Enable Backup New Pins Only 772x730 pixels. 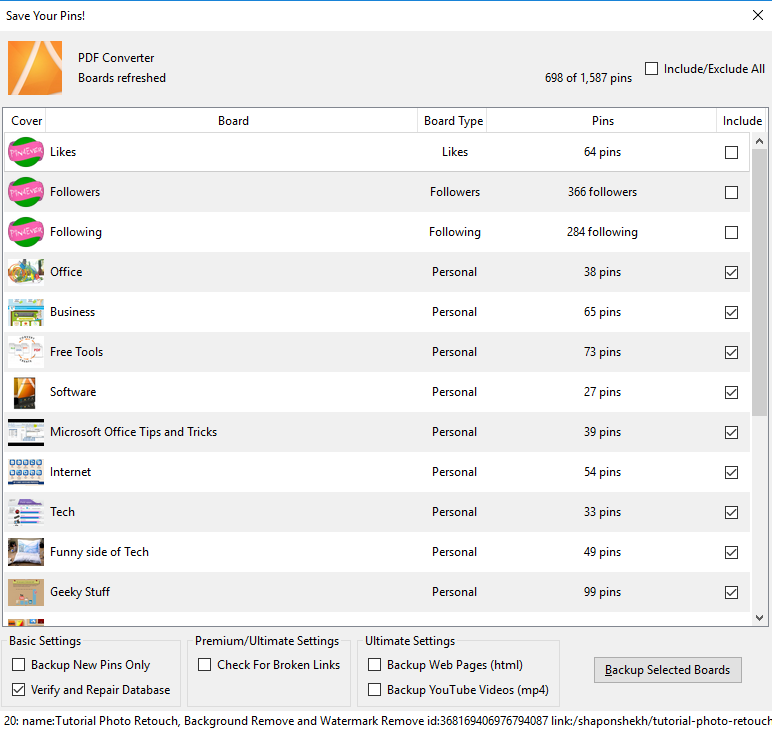(x=18, y=665)
